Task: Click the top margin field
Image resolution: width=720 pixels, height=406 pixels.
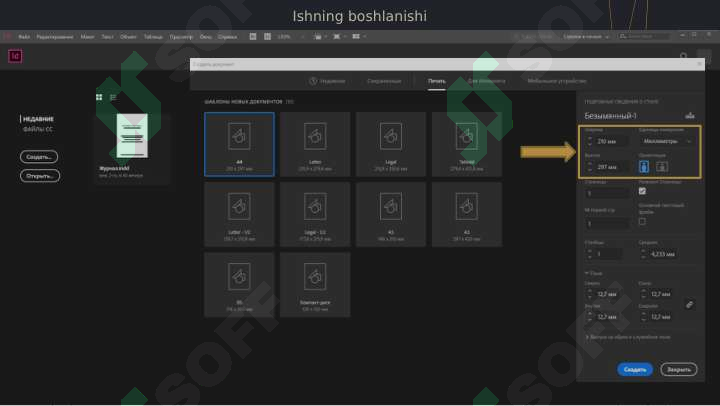Action: coord(609,294)
